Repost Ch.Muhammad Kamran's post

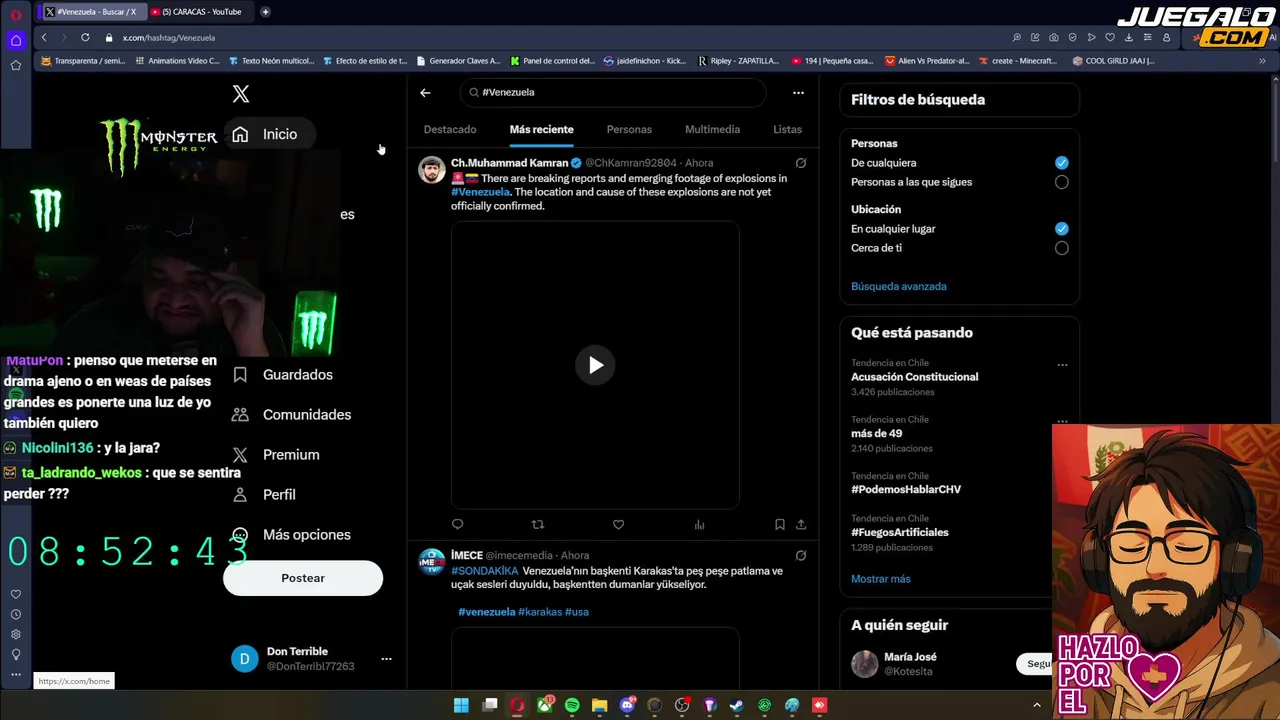coord(538,524)
